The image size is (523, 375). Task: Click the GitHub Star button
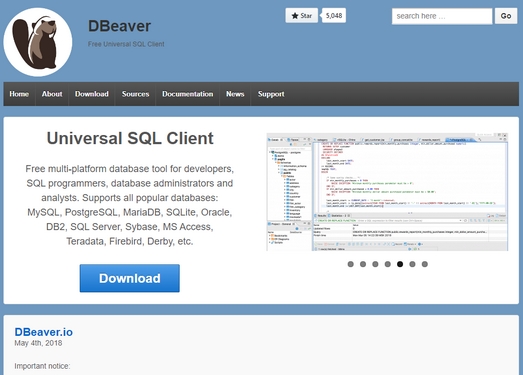click(x=302, y=16)
